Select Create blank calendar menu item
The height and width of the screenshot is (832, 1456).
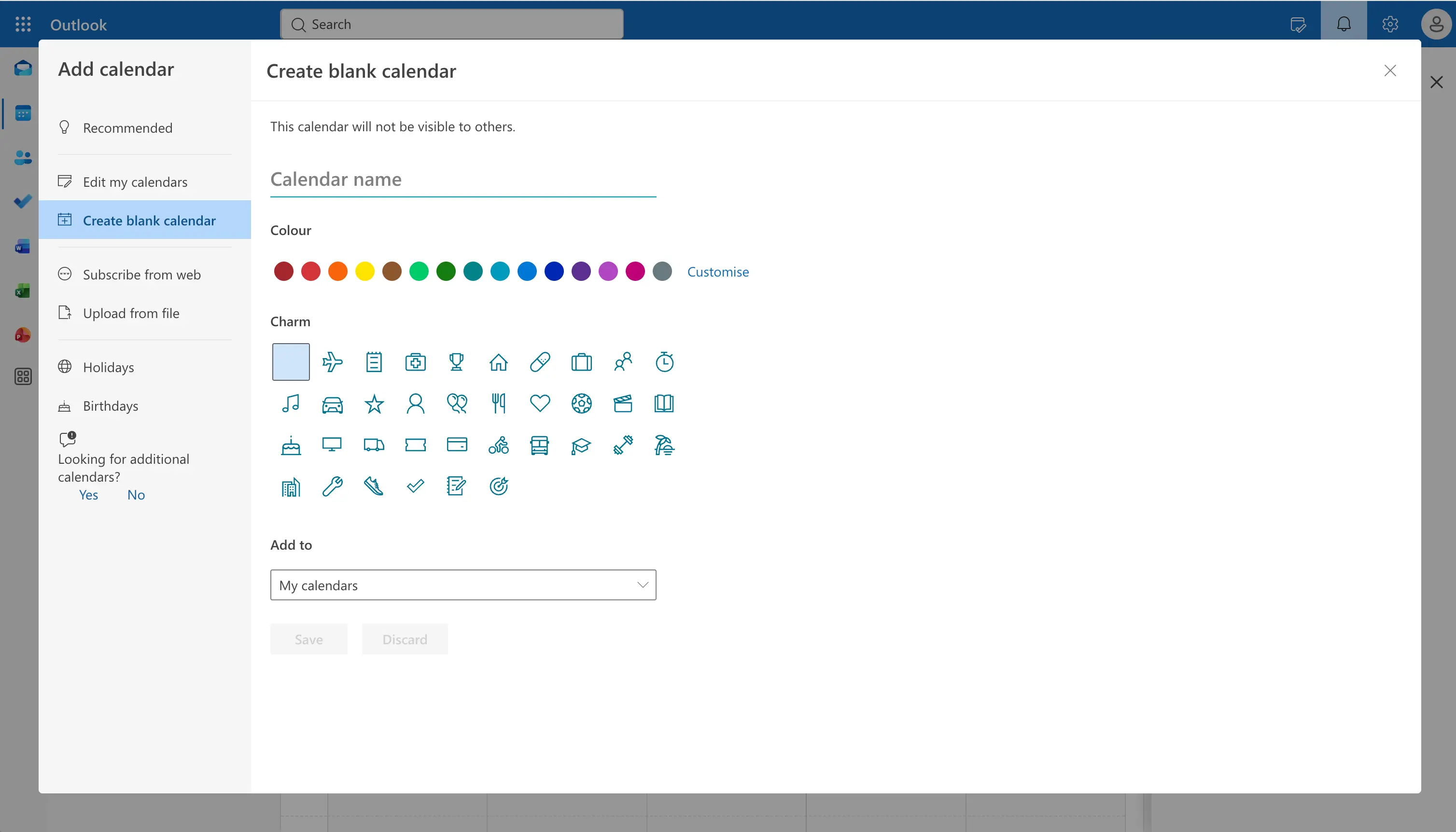[144, 220]
